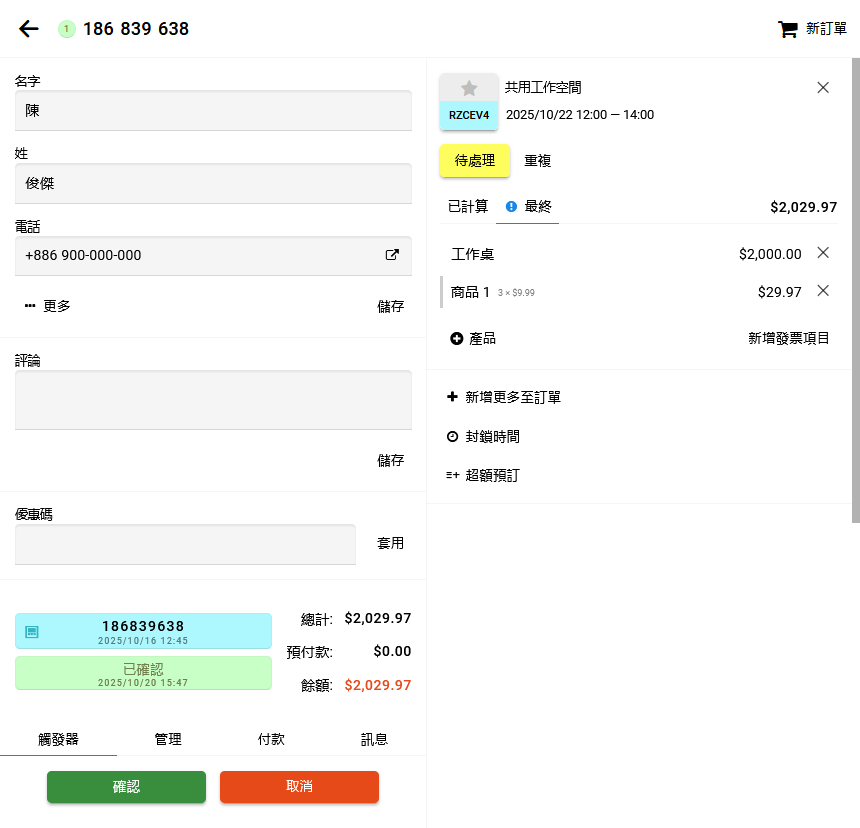
Task: Click the star thumbnail for RZCEV4
Action: click(469, 89)
